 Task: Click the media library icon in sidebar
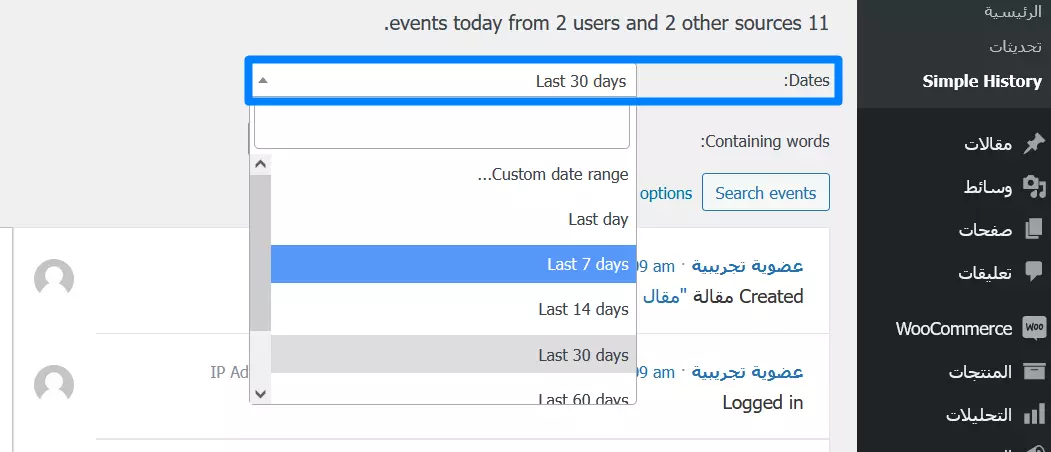tap(1034, 187)
